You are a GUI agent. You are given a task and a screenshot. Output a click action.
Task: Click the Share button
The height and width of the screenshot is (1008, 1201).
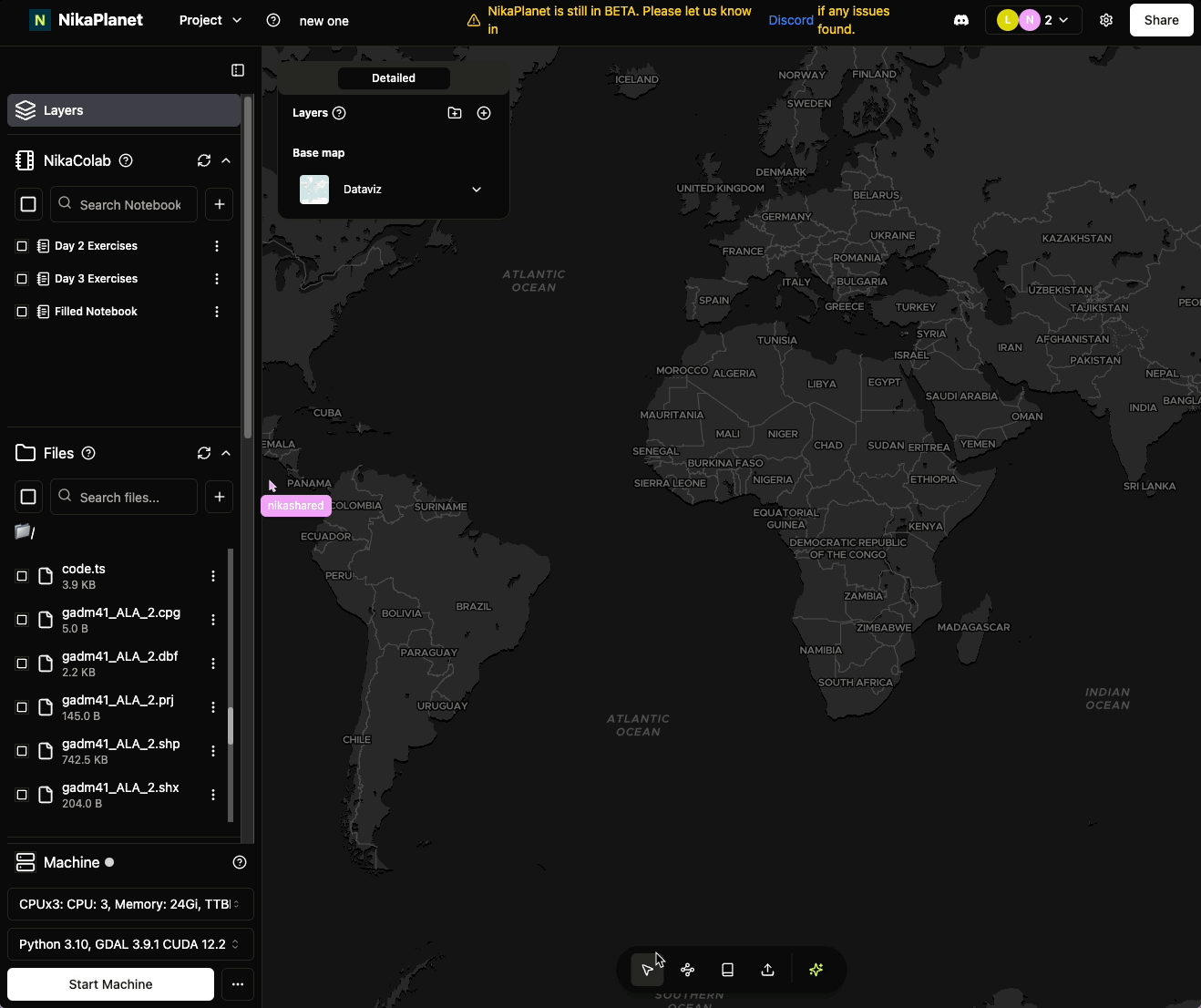tap(1162, 20)
